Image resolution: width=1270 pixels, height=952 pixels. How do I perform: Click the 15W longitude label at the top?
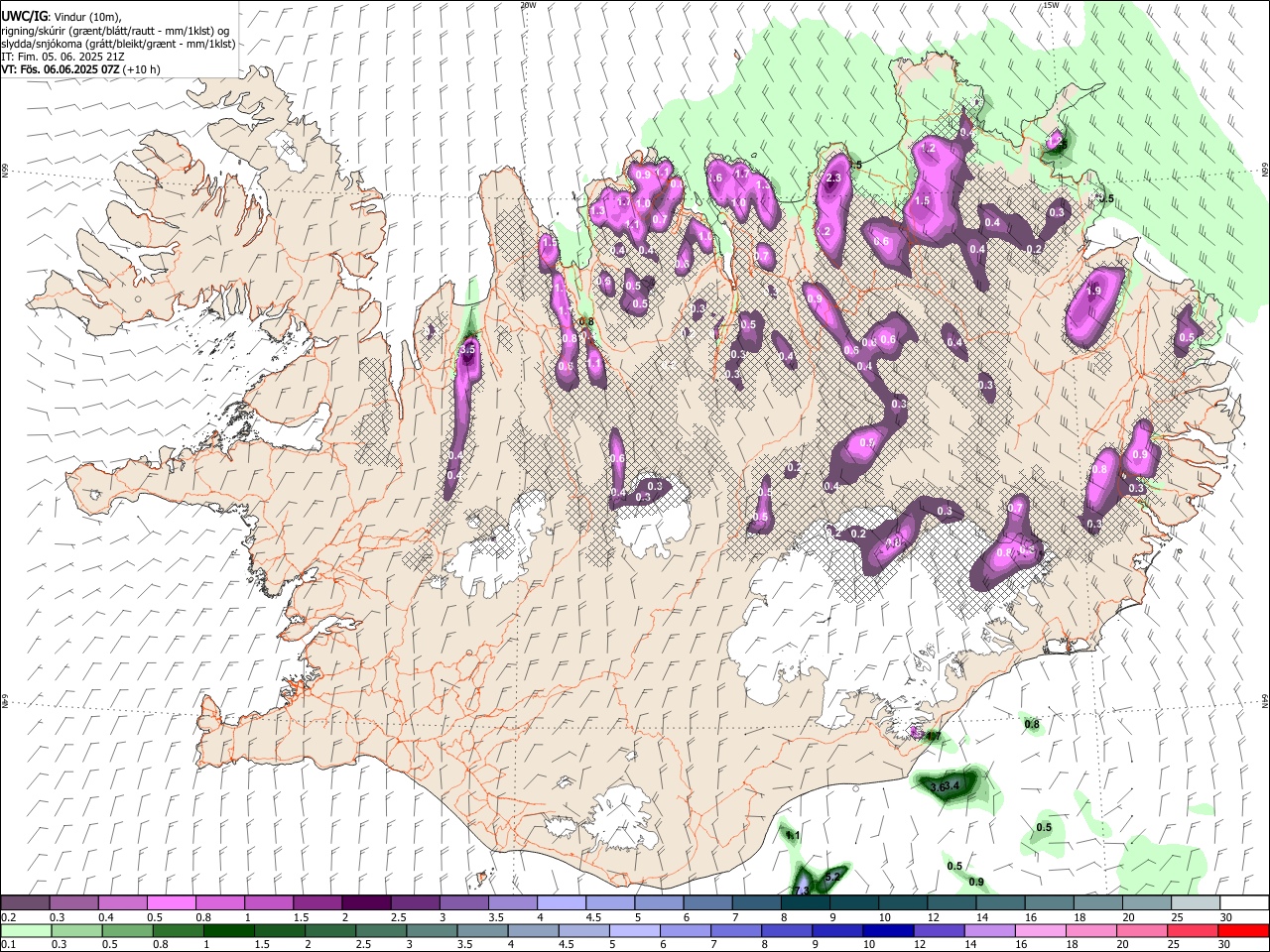(x=1051, y=5)
